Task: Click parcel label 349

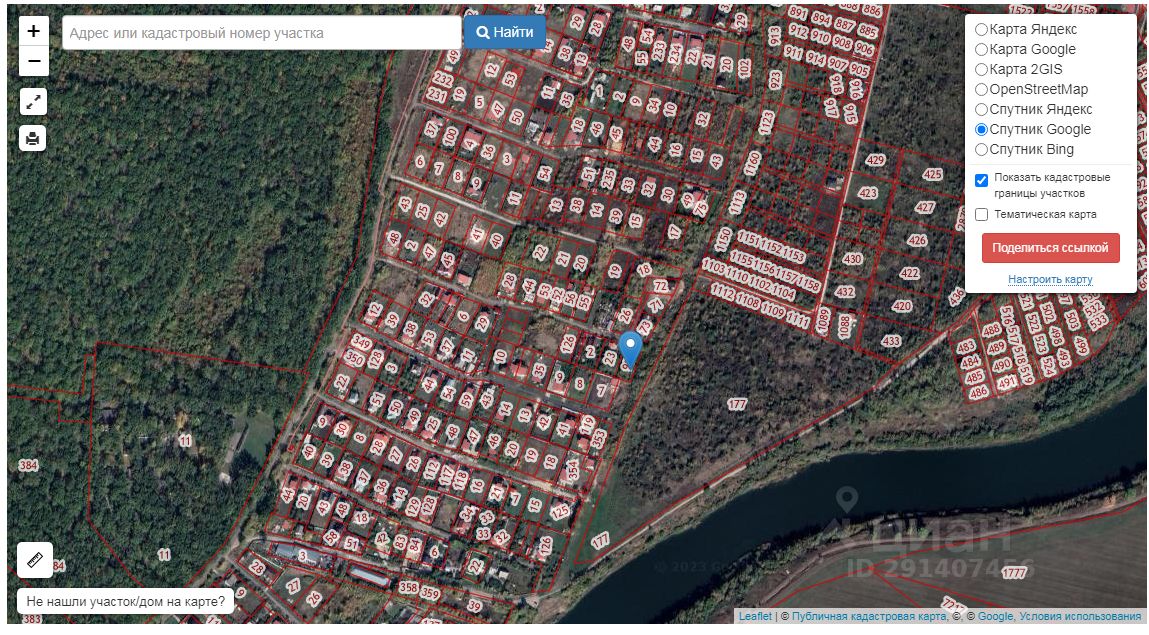Action: [361, 342]
